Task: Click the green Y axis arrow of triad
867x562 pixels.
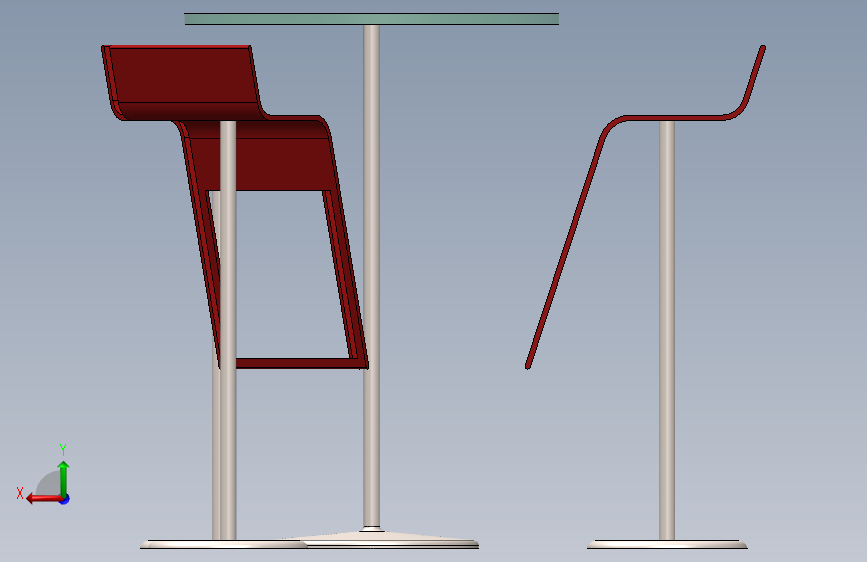Action: pyautogui.click(x=64, y=478)
